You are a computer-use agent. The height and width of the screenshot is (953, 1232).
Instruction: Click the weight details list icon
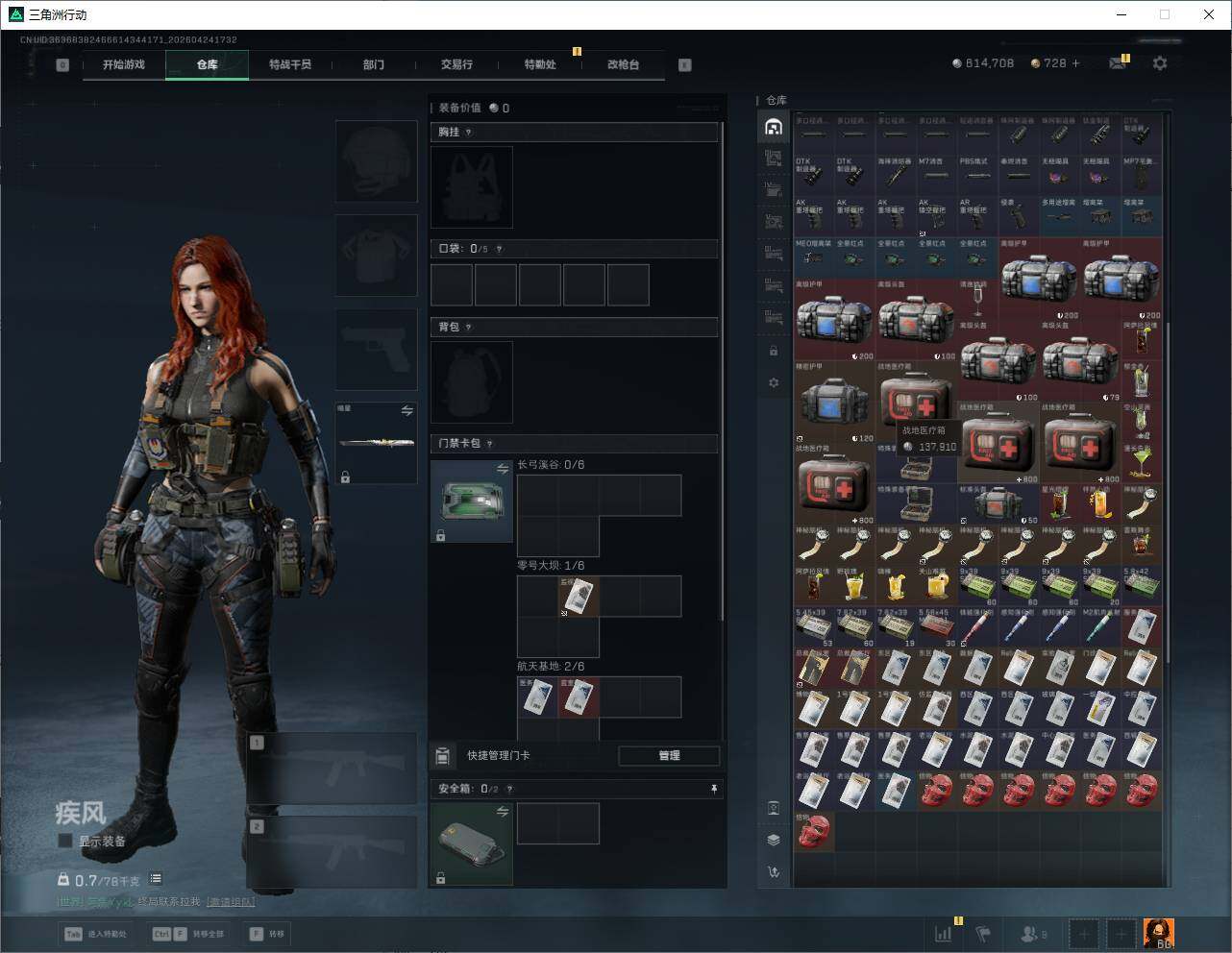pos(156,879)
